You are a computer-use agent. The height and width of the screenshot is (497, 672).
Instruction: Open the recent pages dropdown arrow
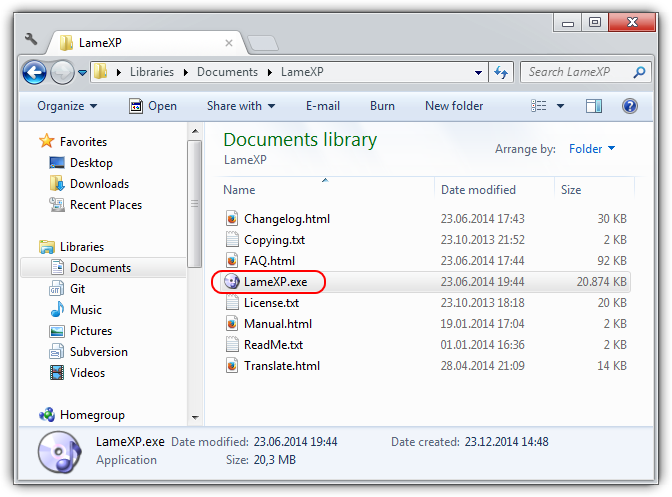(x=83, y=73)
